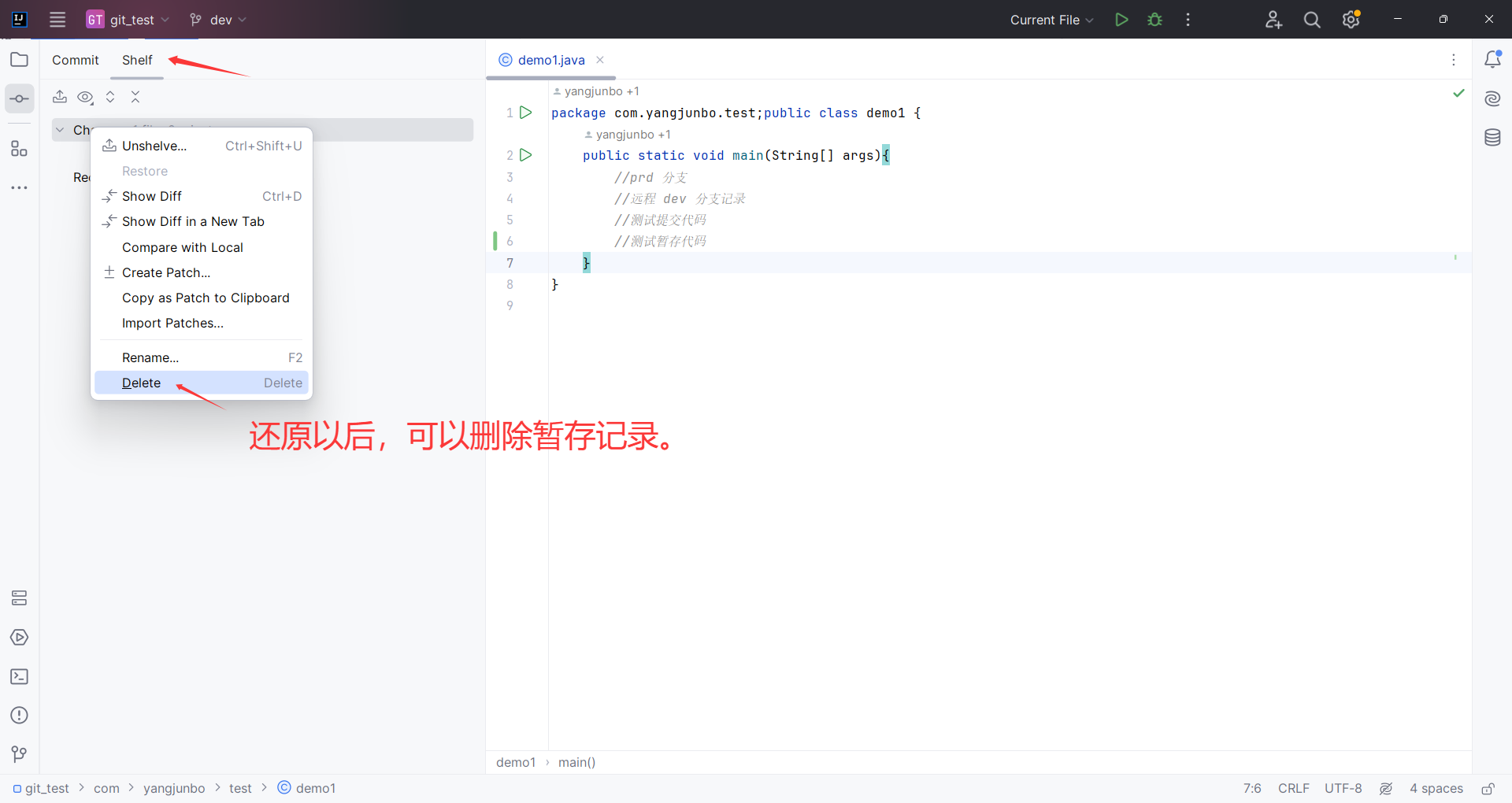The height and width of the screenshot is (803, 1512).
Task: Open the Problems tool window
Action: coord(19,715)
